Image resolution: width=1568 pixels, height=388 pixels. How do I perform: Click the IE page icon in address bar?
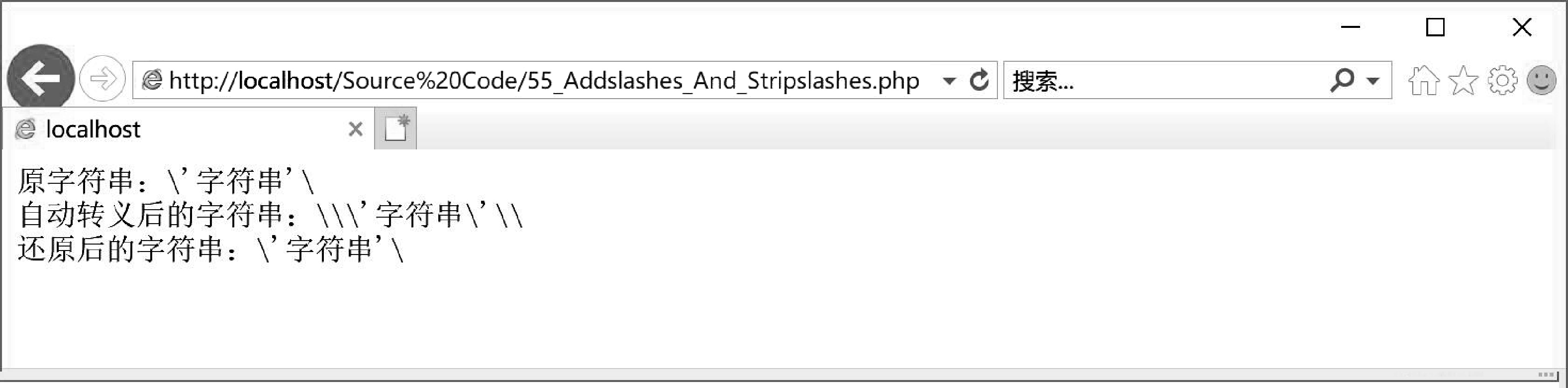coord(152,80)
